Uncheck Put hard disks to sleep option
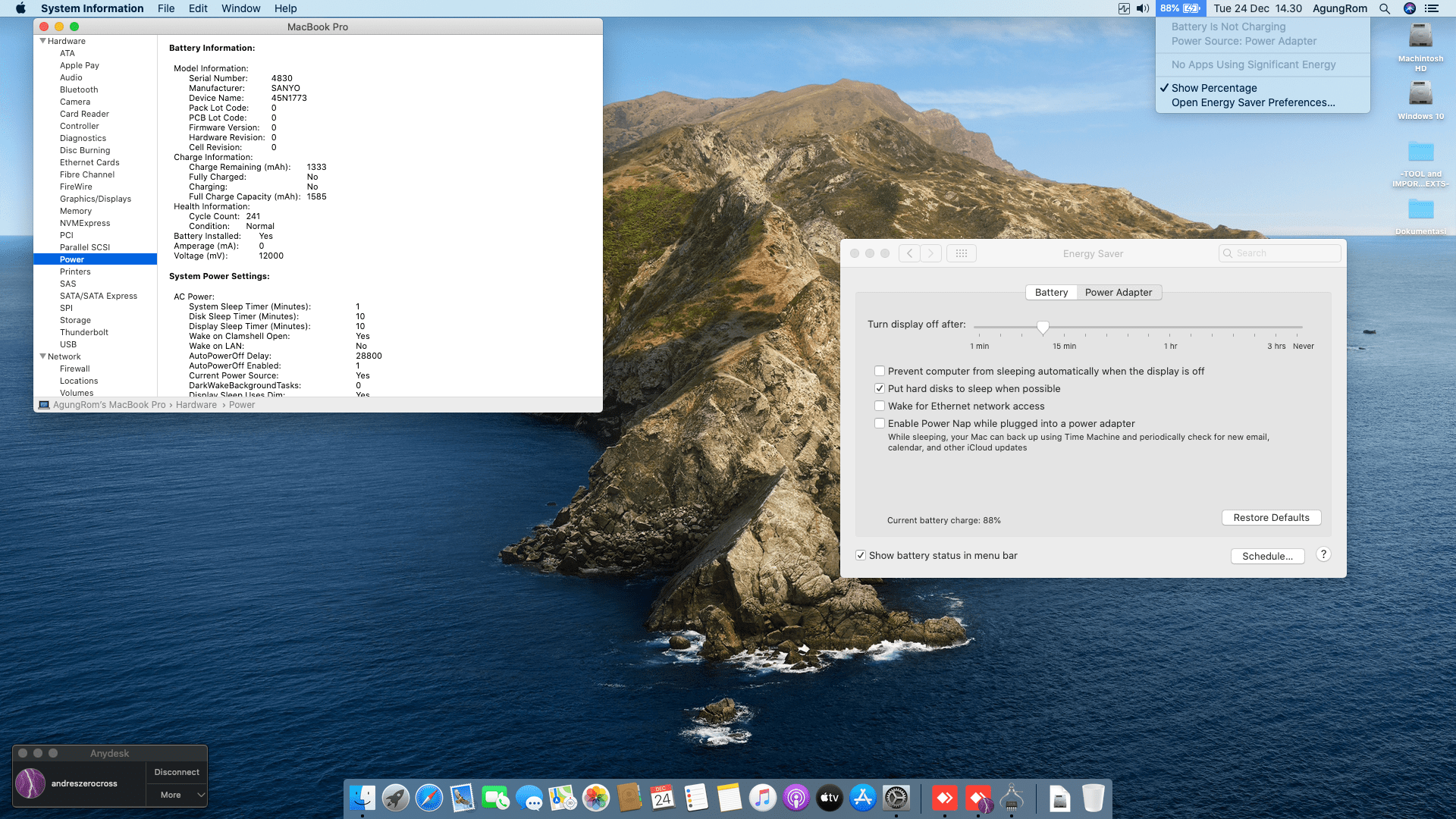Viewport: 1456px width, 819px height. click(880, 388)
